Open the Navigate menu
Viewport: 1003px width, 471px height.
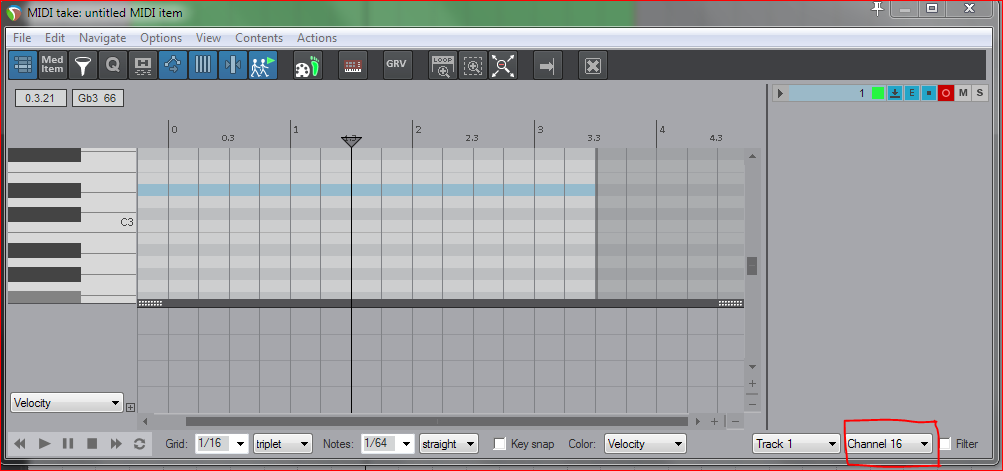102,38
